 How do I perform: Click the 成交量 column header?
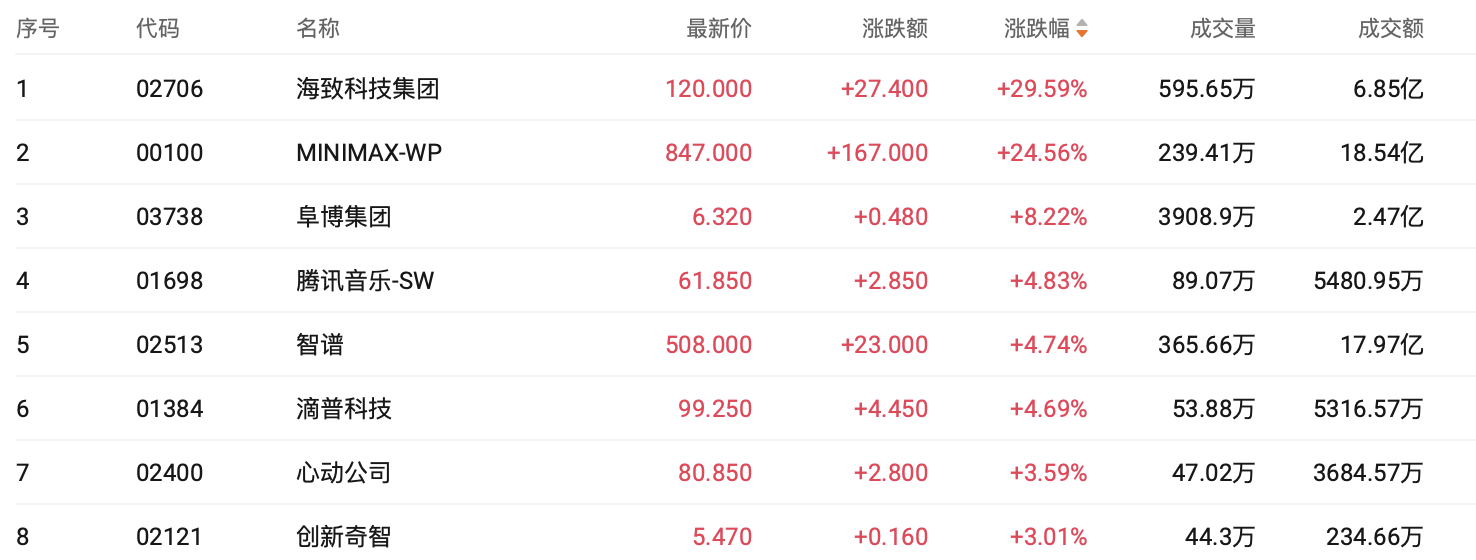pos(1222,29)
